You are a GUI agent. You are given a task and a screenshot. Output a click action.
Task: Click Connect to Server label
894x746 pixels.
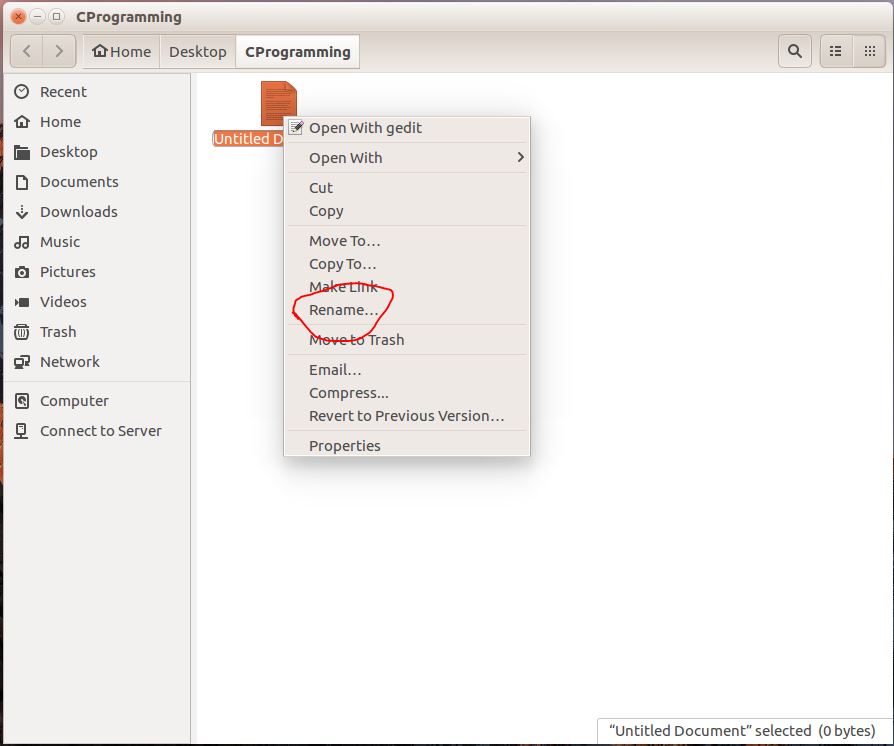(x=101, y=431)
